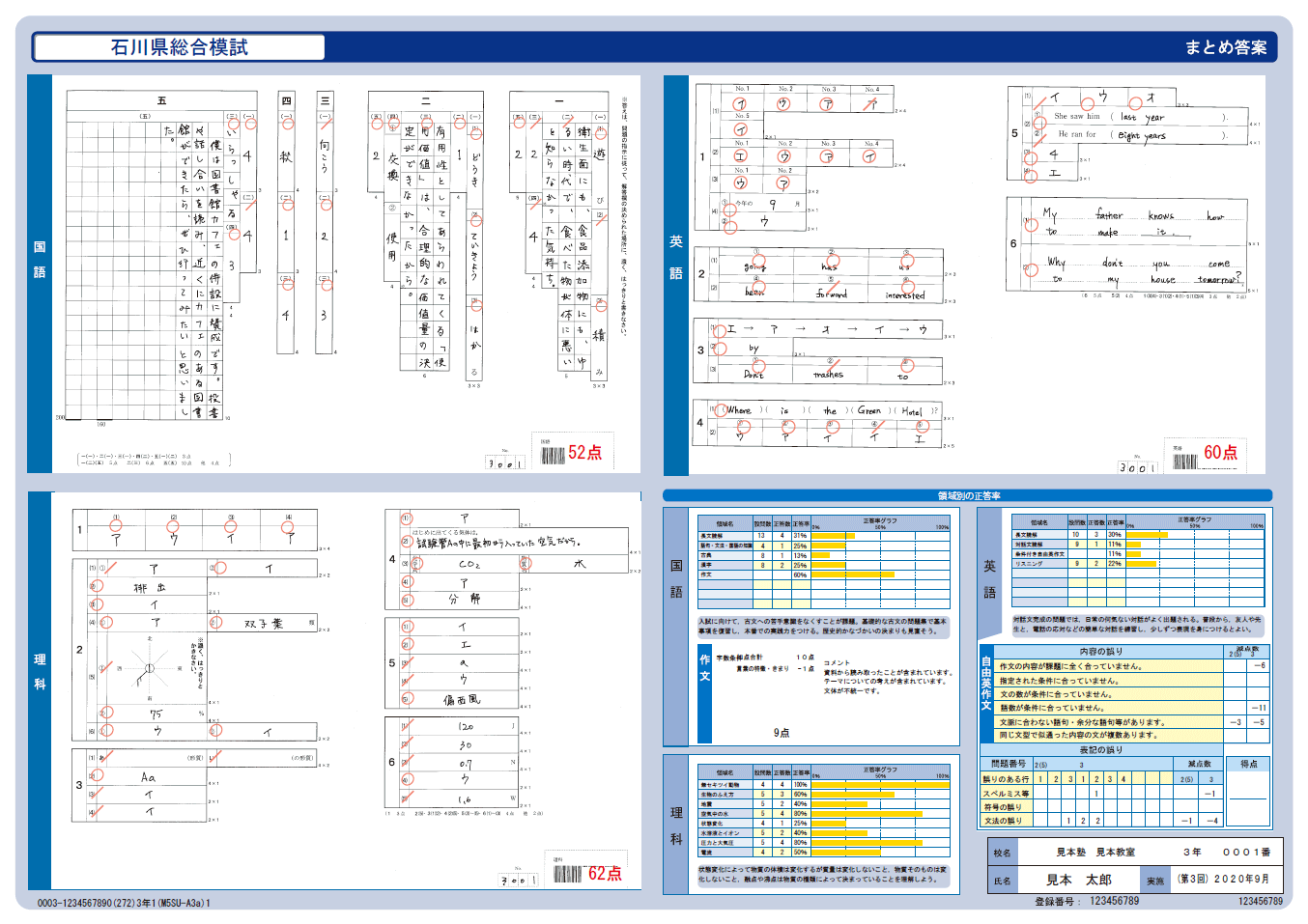Screen dimensions: 1308x924
Task: Click the 英語 長文読解 30% accuracy bar
Action: tap(1147, 534)
